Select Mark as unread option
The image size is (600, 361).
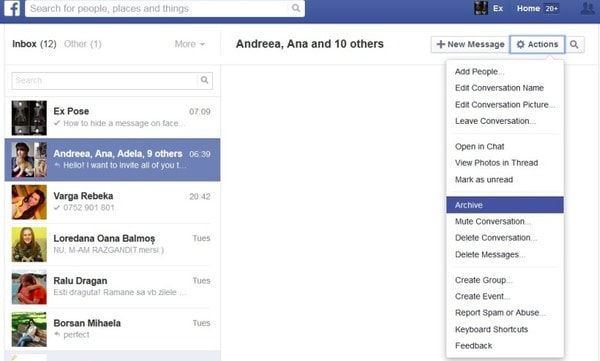(484, 180)
